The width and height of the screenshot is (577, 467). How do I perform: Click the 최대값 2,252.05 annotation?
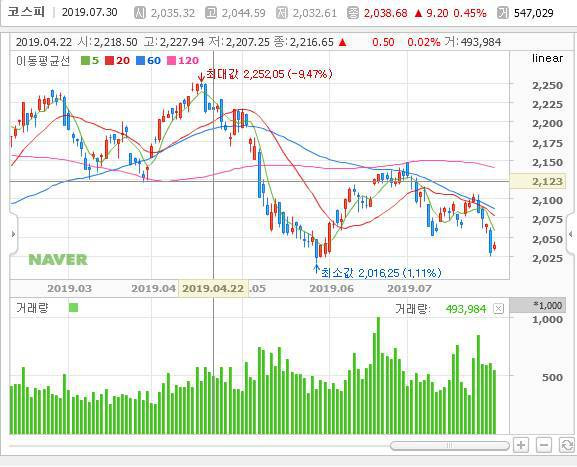point(269,74)
